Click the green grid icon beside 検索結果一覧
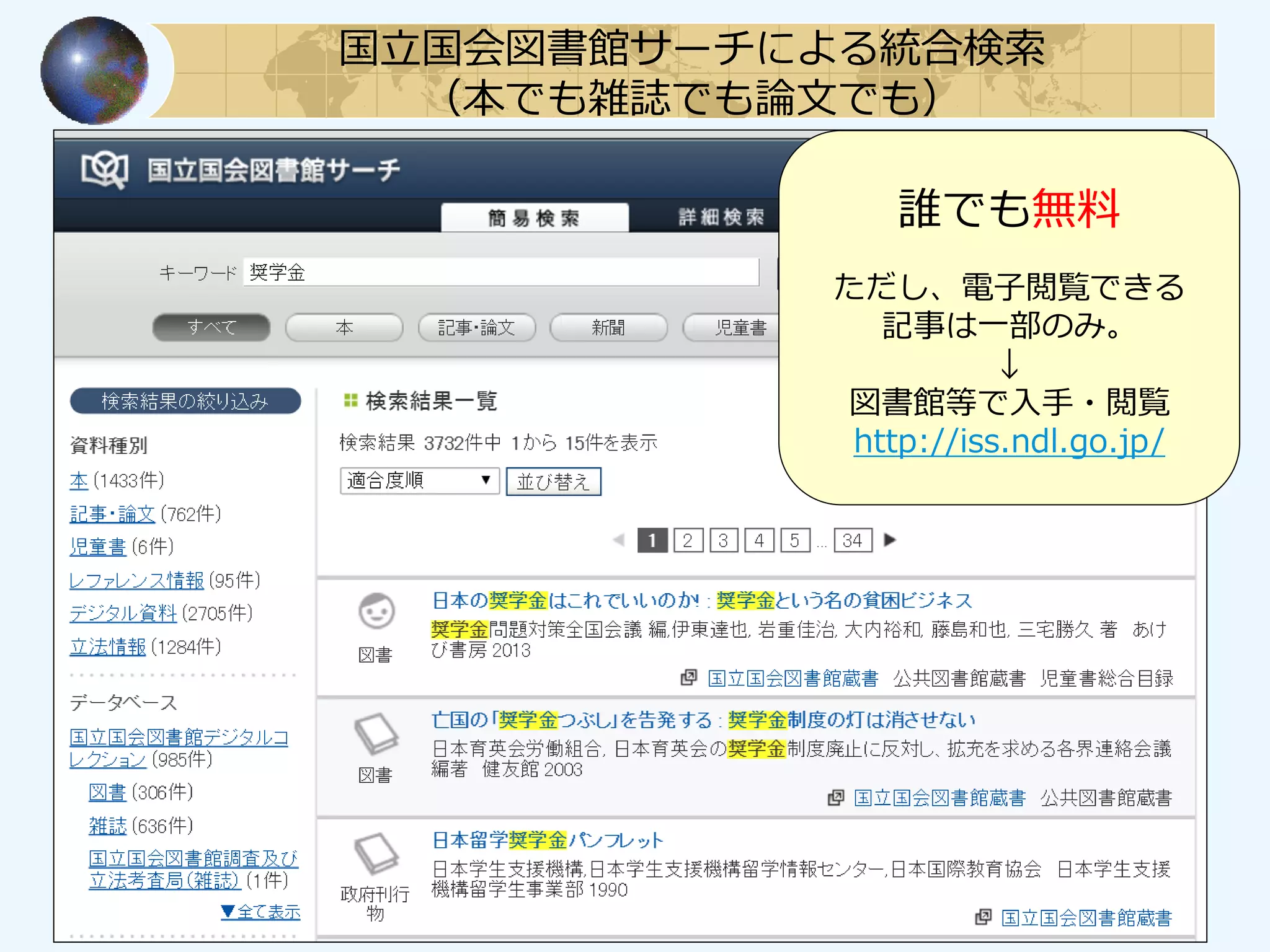Screen dimensions: 1270x952 point(350,400)
